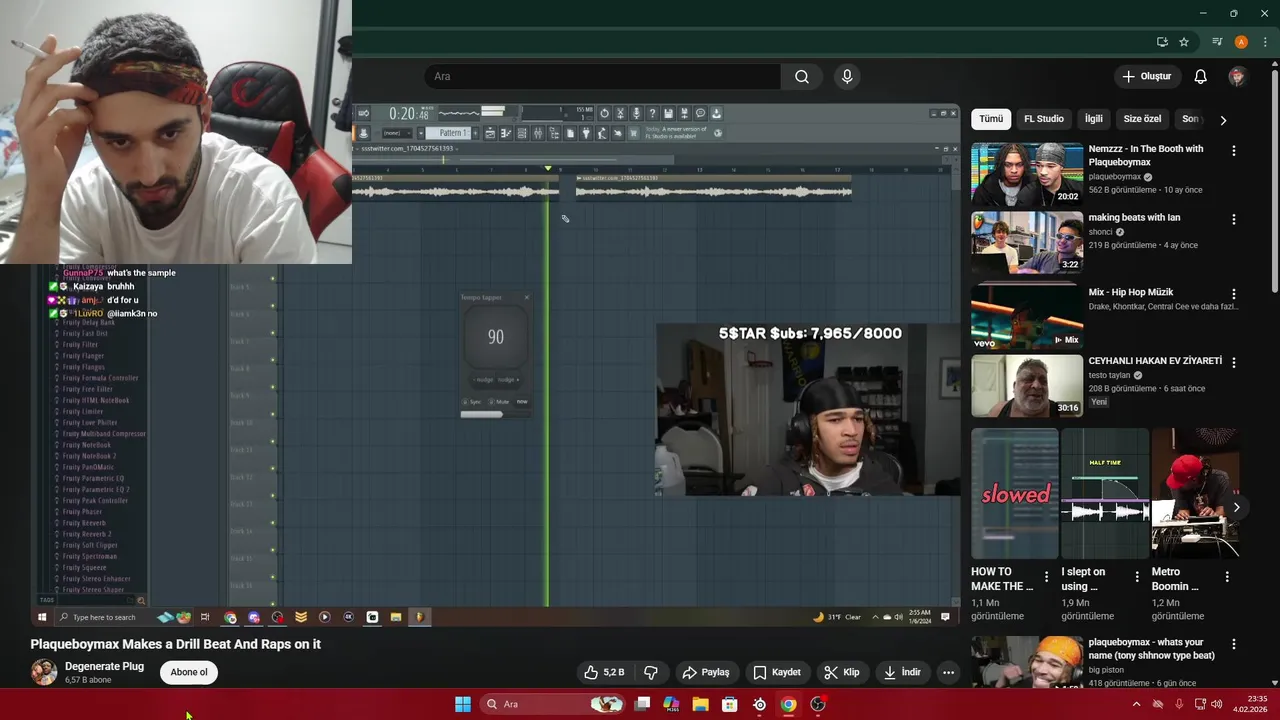This screenshot has width=1280, height=720.
Task: Show next shorts with right arrow
Action: coord(1237,508)
